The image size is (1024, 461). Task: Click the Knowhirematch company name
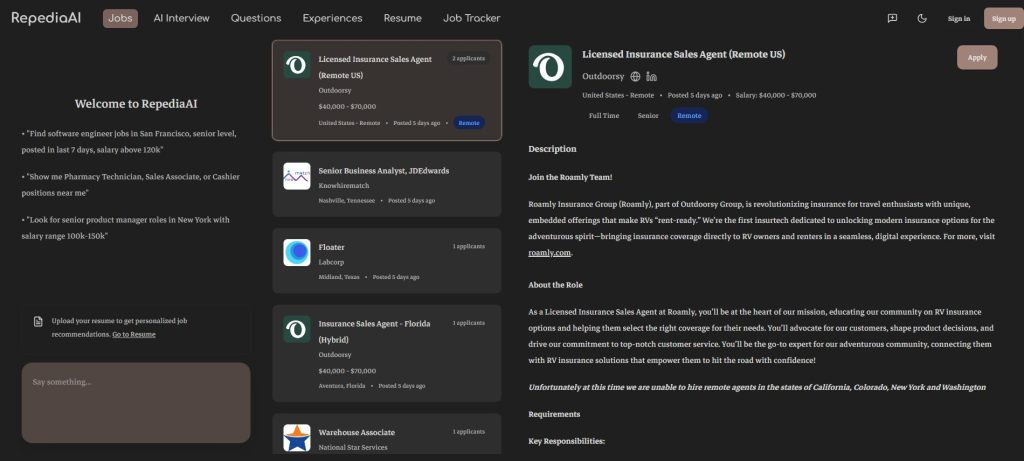coord(342,185)
